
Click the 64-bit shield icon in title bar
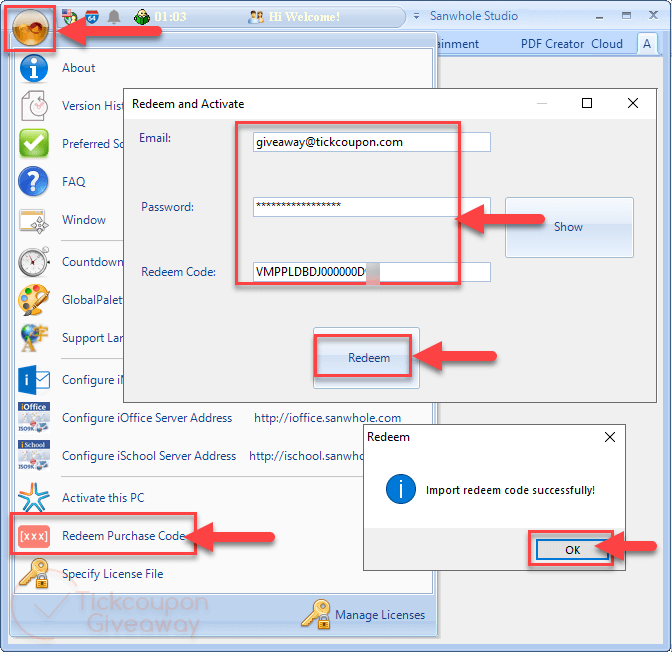92,17
